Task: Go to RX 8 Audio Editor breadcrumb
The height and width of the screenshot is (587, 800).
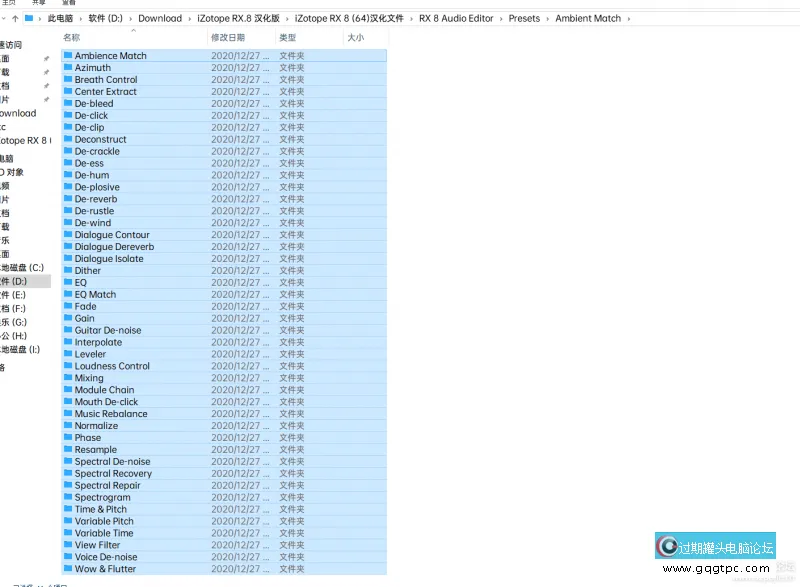Action: [x=456, y=18]
